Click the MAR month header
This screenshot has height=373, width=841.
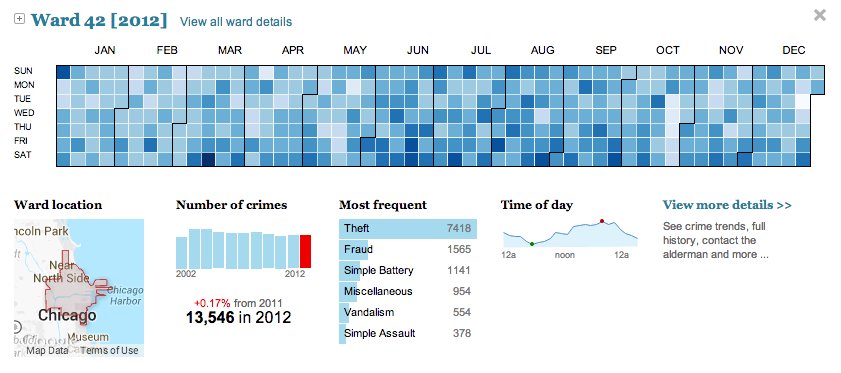pyautogui.click(x=230, y=50)
